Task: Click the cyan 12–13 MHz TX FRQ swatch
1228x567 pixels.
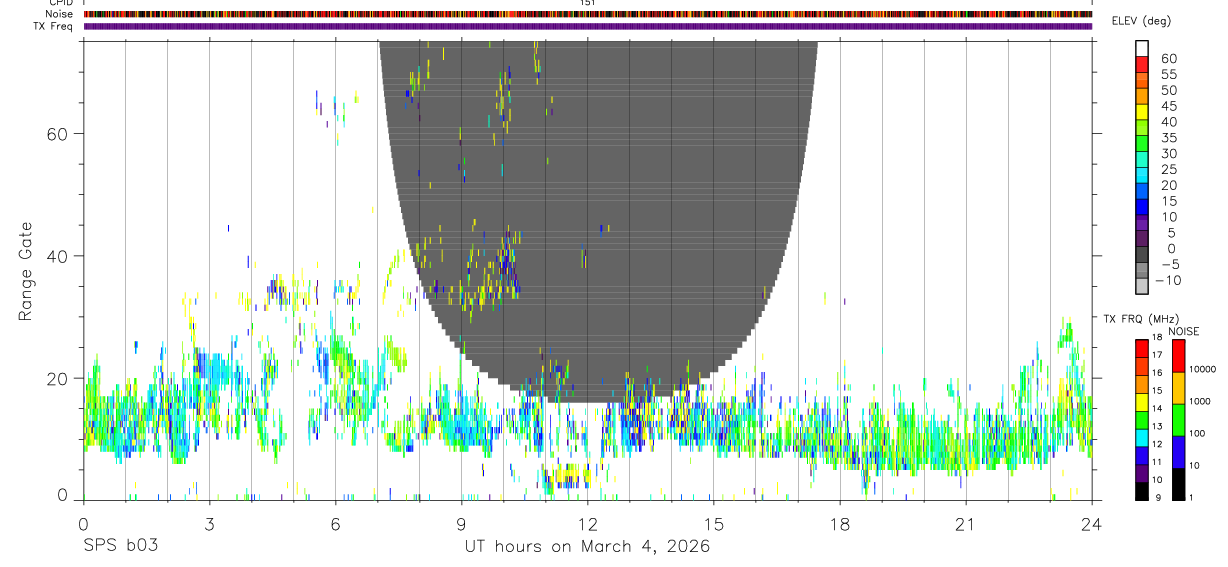Action: (x=1142, y=437)
